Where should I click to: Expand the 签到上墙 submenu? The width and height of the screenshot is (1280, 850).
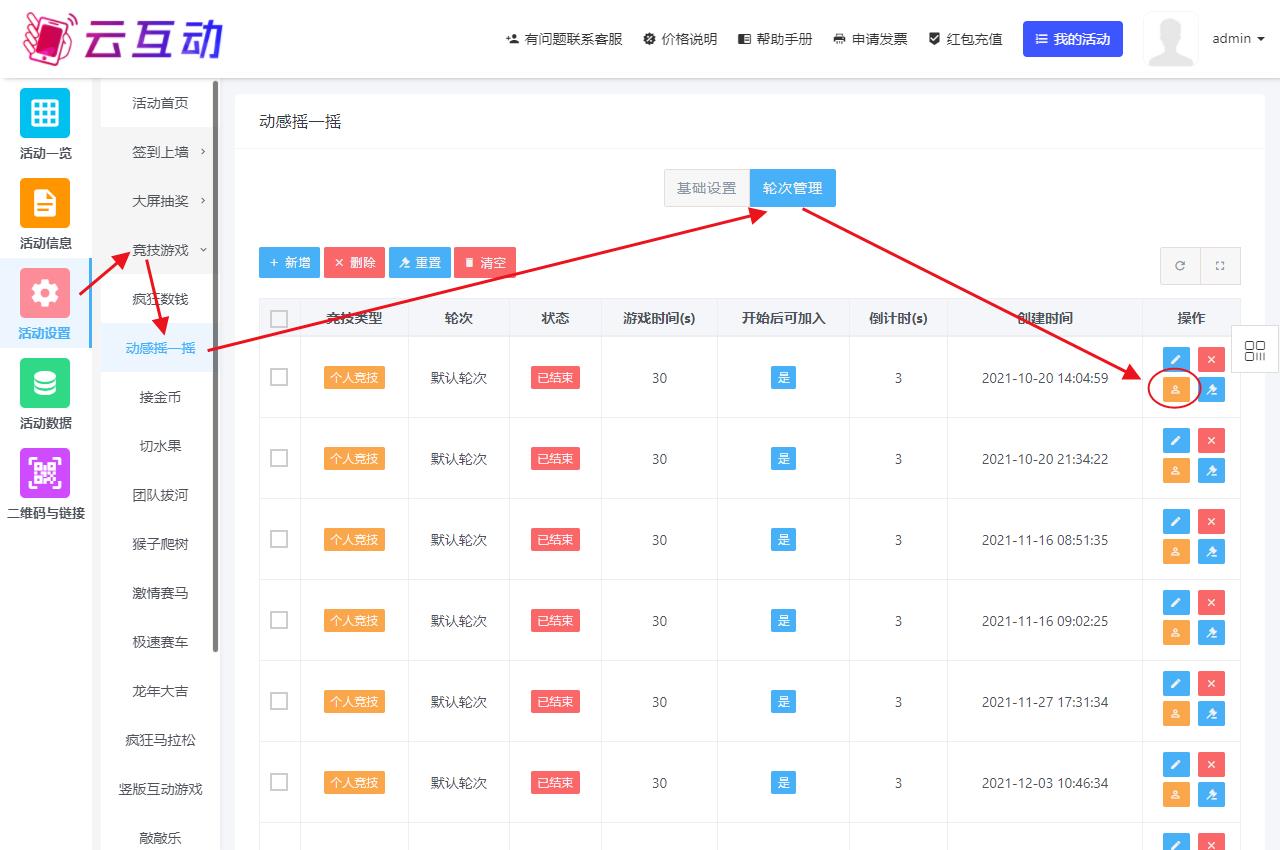(160, 152)
